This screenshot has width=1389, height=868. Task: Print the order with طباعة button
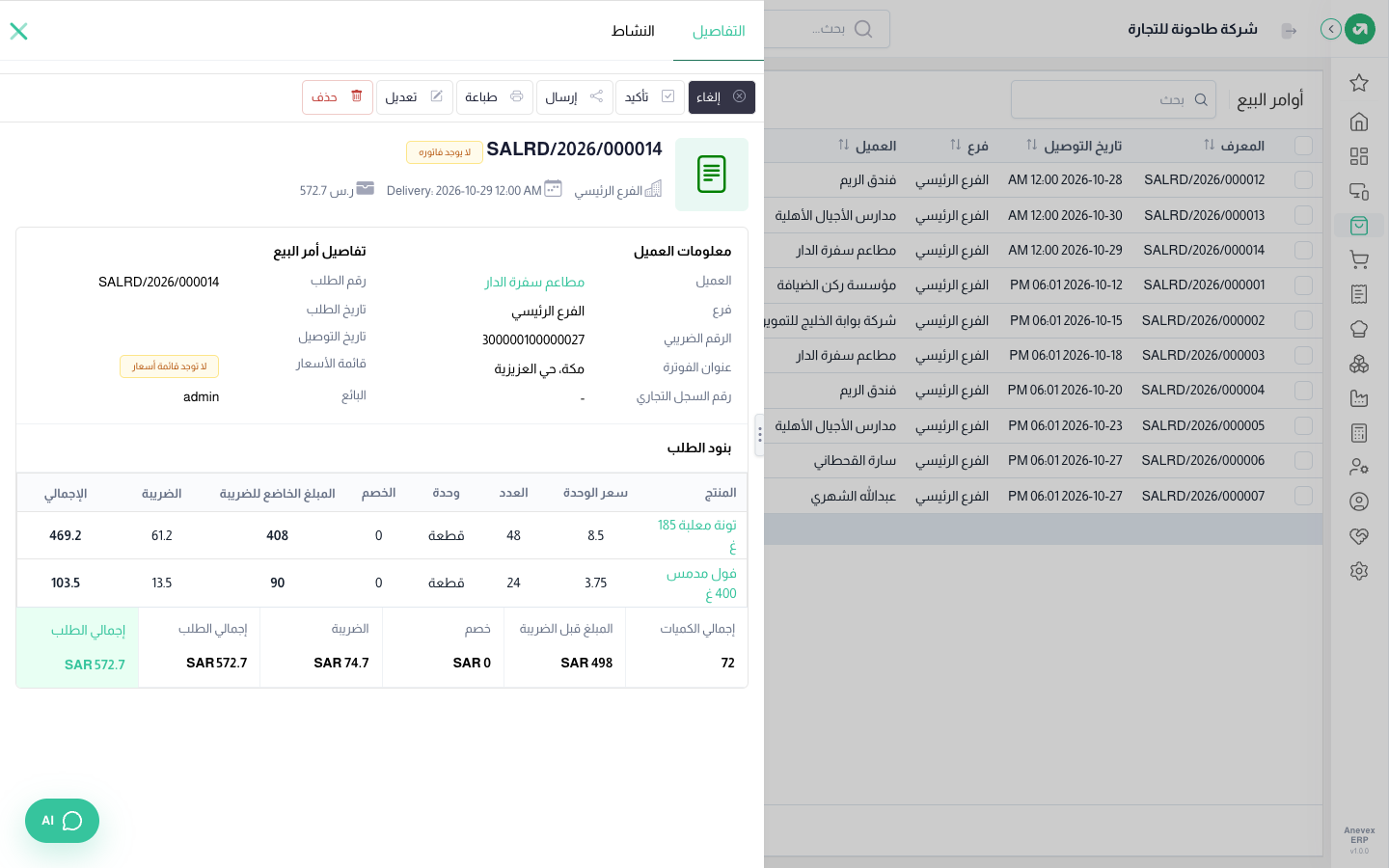pos(494,97)
